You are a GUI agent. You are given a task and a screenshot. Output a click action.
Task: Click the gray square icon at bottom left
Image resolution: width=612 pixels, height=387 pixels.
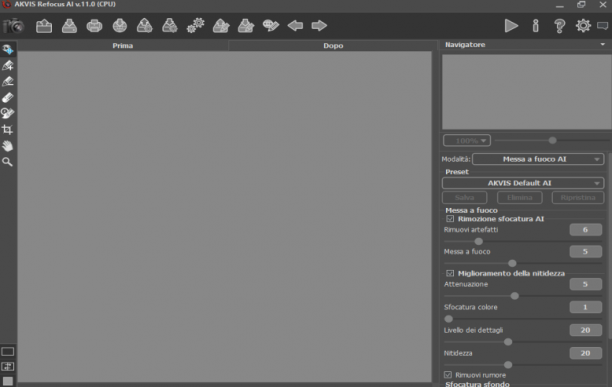8,381
